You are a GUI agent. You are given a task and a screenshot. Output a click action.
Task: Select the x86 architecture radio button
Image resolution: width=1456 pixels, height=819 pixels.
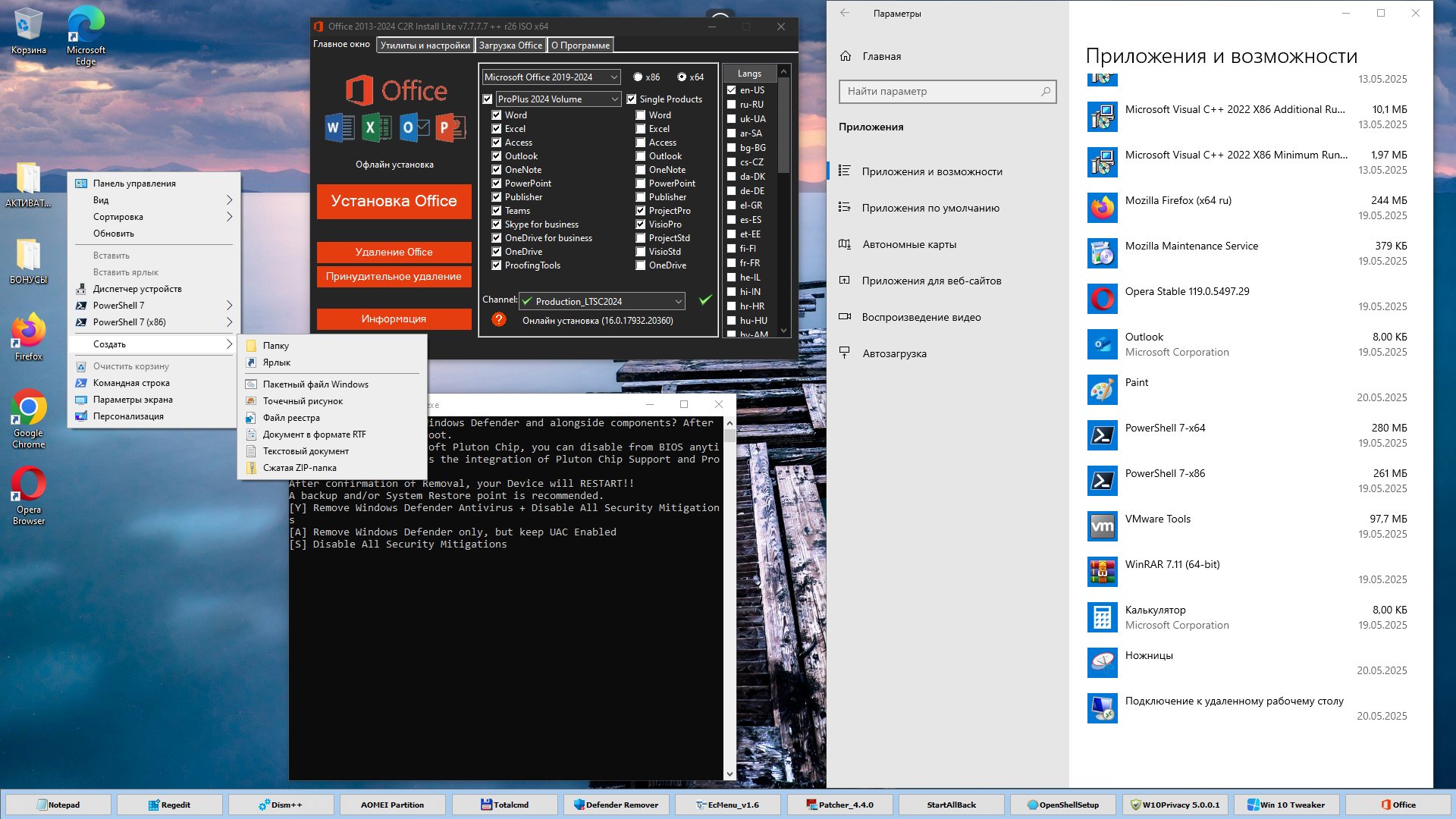[638, 77]
